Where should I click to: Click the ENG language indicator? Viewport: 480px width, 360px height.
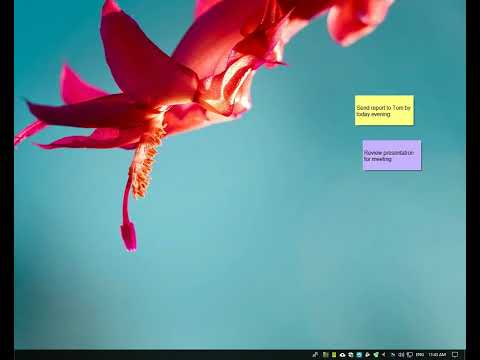tap(420, 355)
